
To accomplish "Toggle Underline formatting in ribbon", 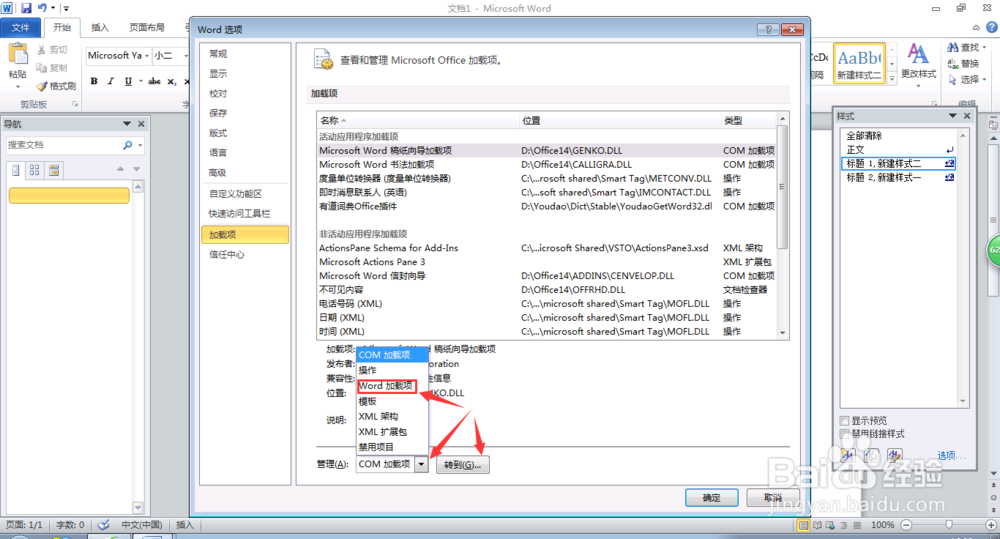I will coord(128,81).
